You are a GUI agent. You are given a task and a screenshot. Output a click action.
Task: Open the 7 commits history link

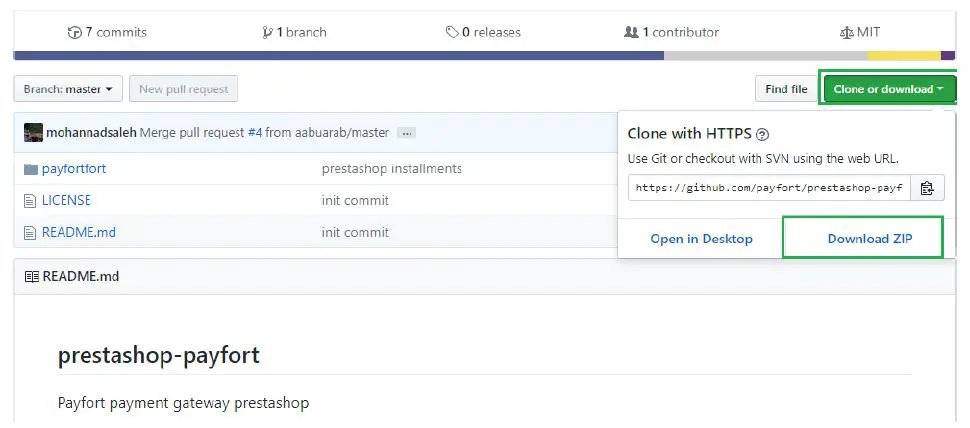pos(107,32)
